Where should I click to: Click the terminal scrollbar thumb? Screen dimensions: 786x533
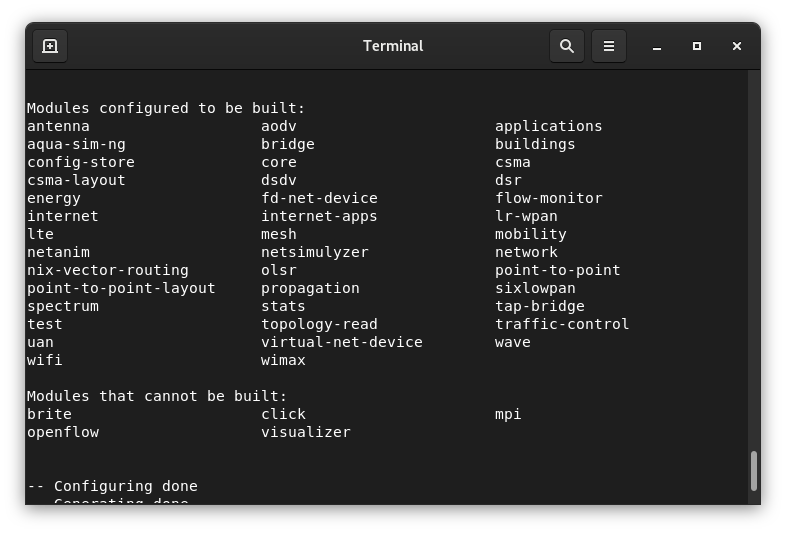pos(753,471)
